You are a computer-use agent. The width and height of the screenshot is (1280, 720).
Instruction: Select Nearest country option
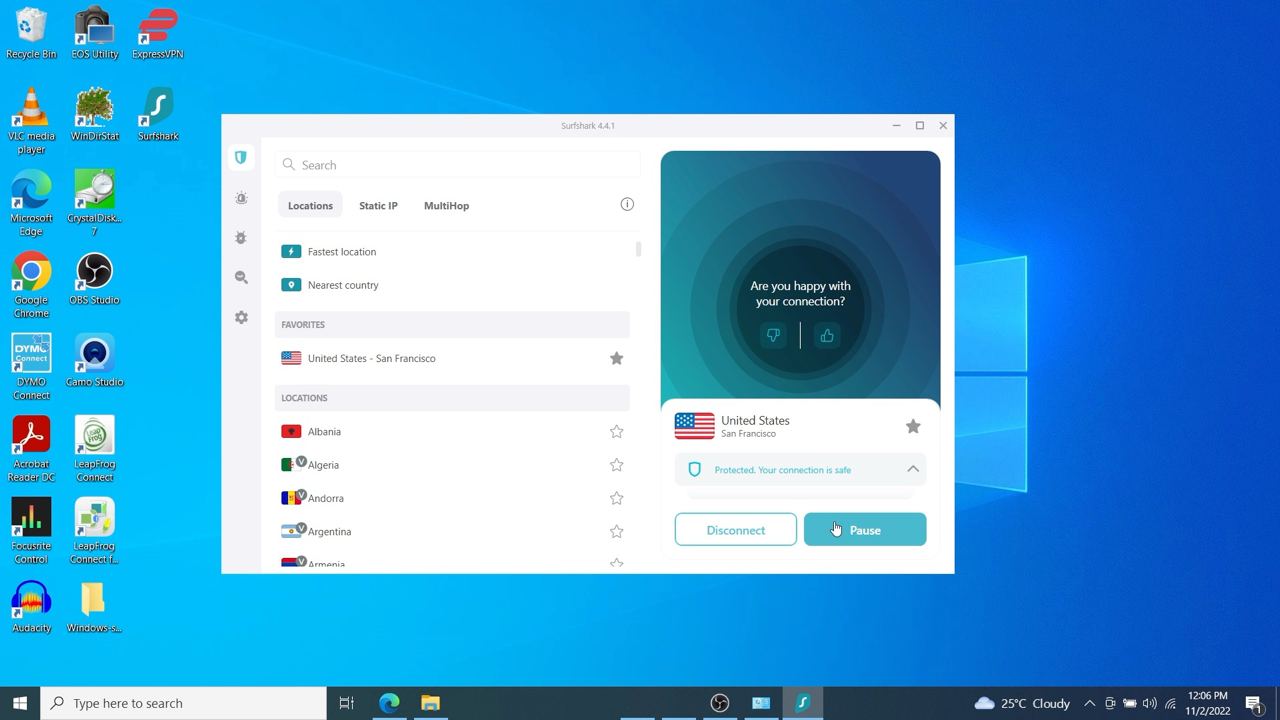click(452, 285)
